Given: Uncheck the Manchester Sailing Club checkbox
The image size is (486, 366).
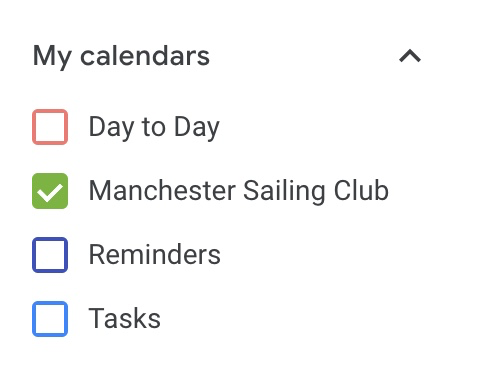Looking at the screenshot, I should [x=50, y=191].
